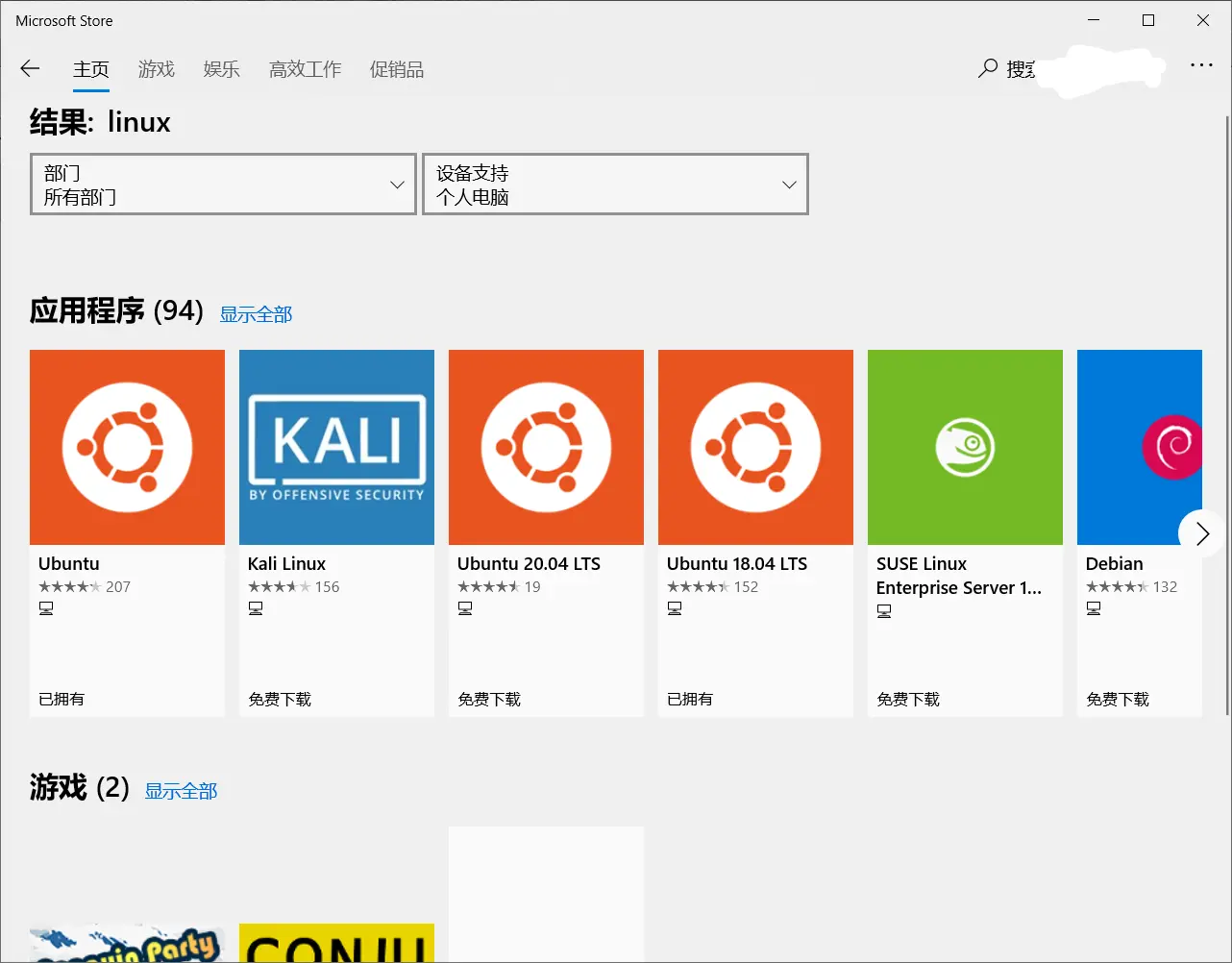Click the next arrow on the apps carousel
This screenshot has height=963, width=1232.
point(1201,533)
